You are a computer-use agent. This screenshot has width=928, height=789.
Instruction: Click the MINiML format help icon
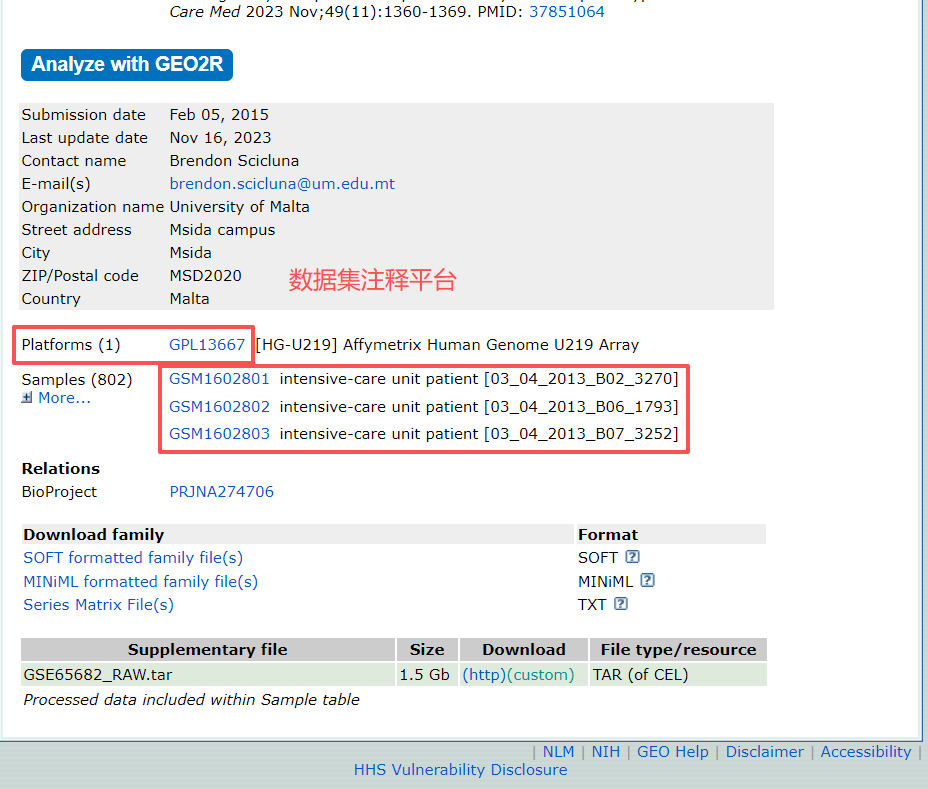647,581
